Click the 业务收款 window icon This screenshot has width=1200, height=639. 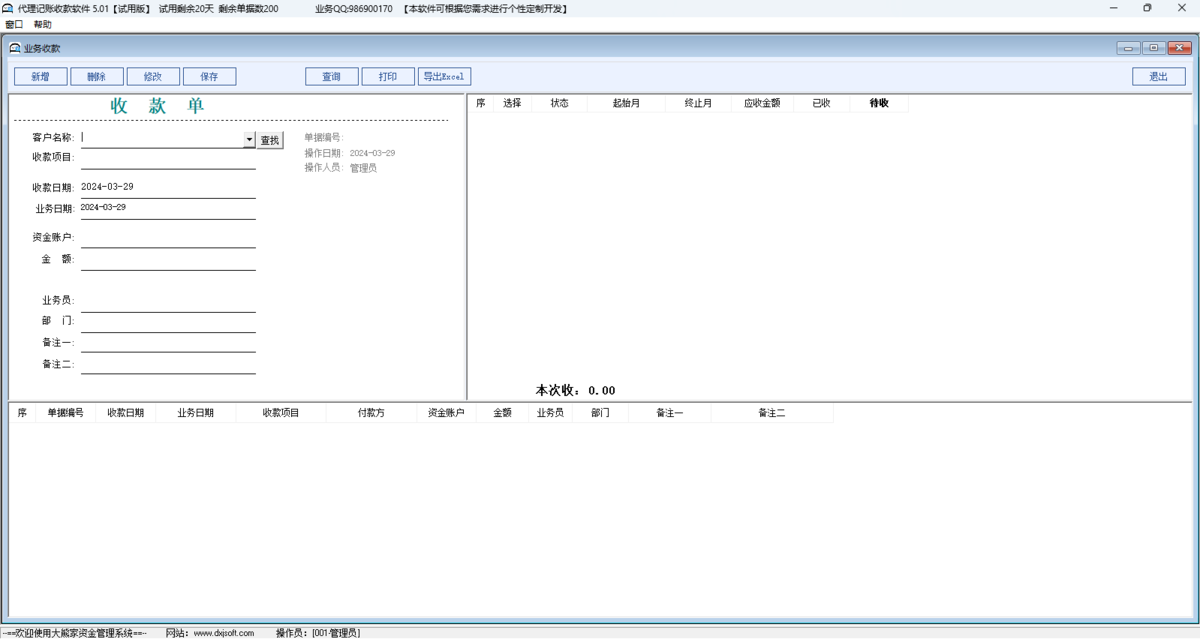15,48
